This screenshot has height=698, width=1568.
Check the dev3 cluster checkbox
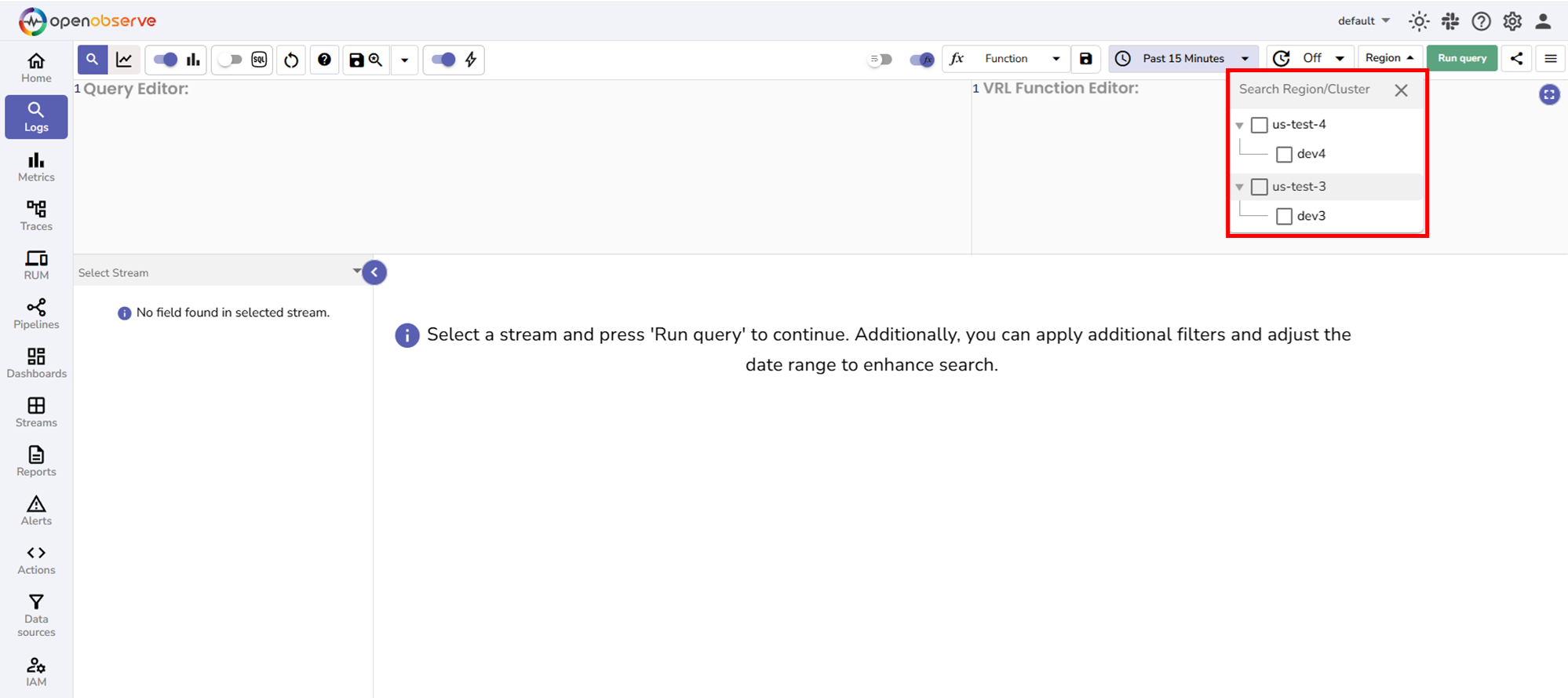(x=1284, y=216)
